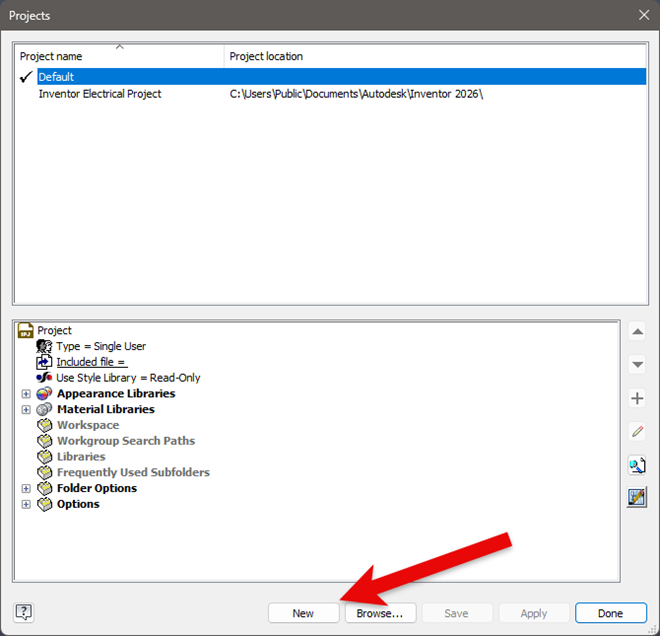The image size is (660, 636).
Task: Open the help question mark icon
Action: point(24,612)
